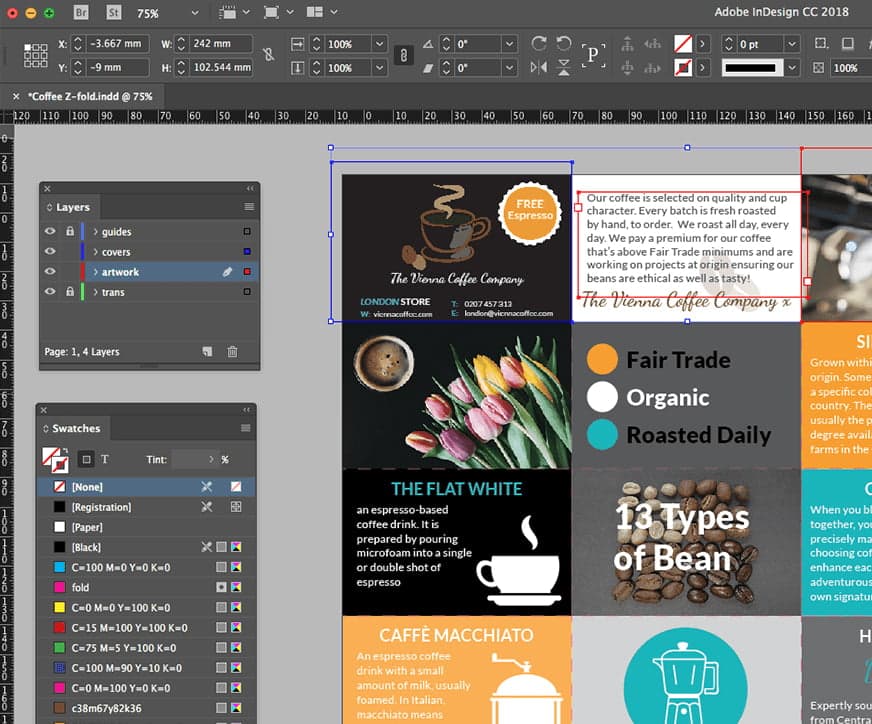
Task: Click the X position field
Action: [118, 43]
